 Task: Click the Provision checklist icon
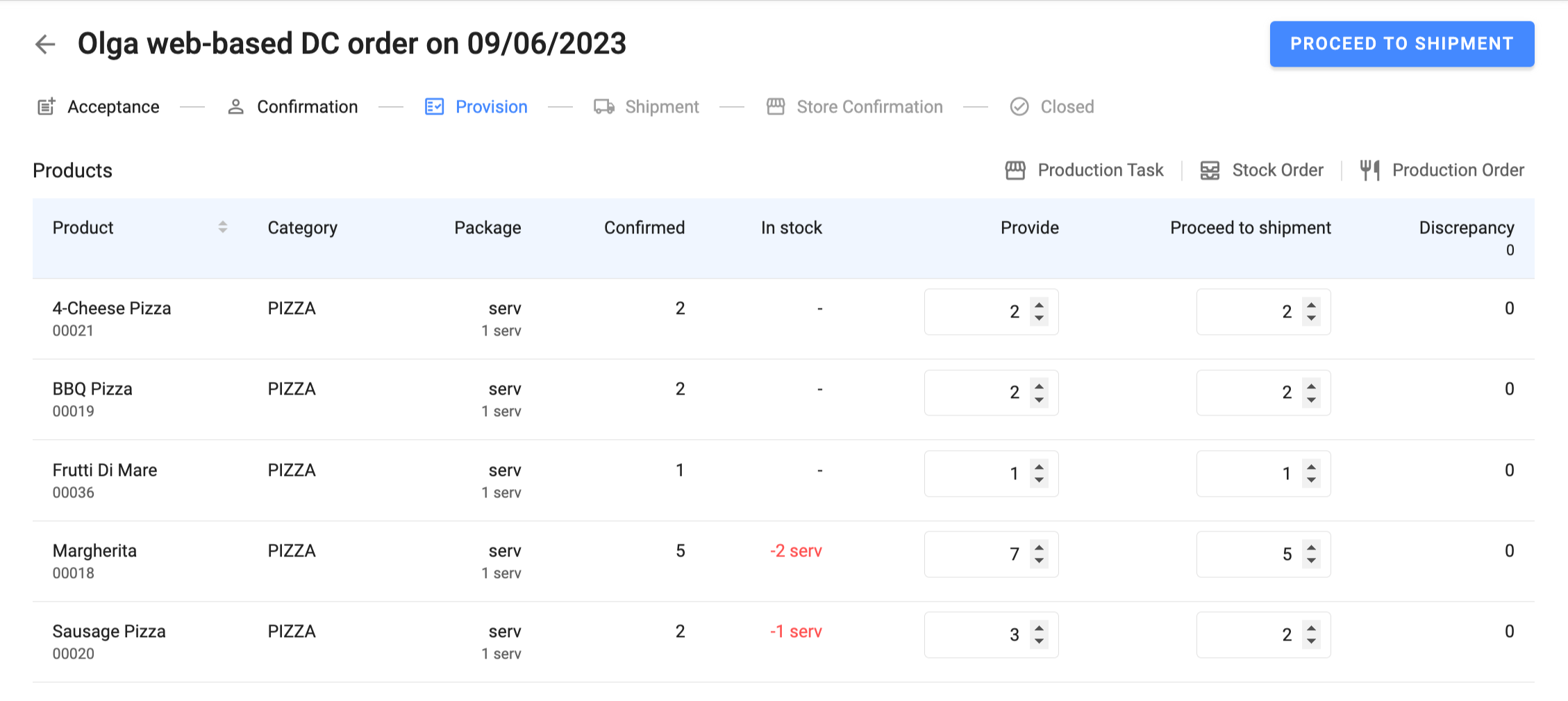[434, 106]
